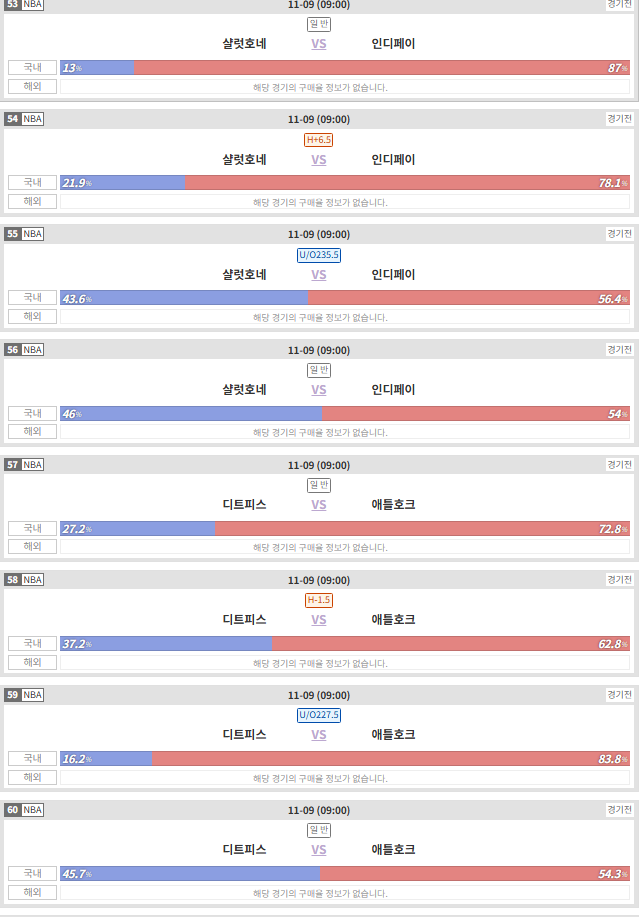Image resolution: width=639 pixels, height=917 pixels.
Task: Click the 43.6% blue bar segment
Action: (x=184, y=298)
